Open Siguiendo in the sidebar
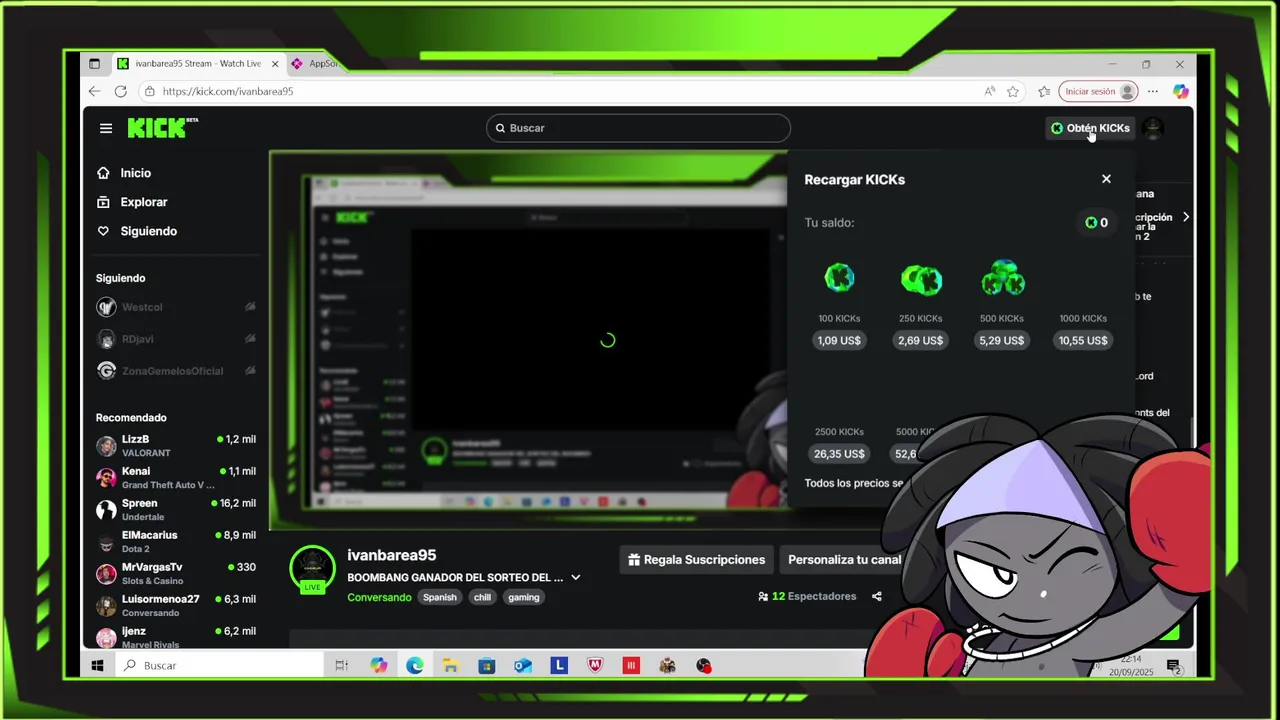1280x720 pixels. tap(148, 231)
